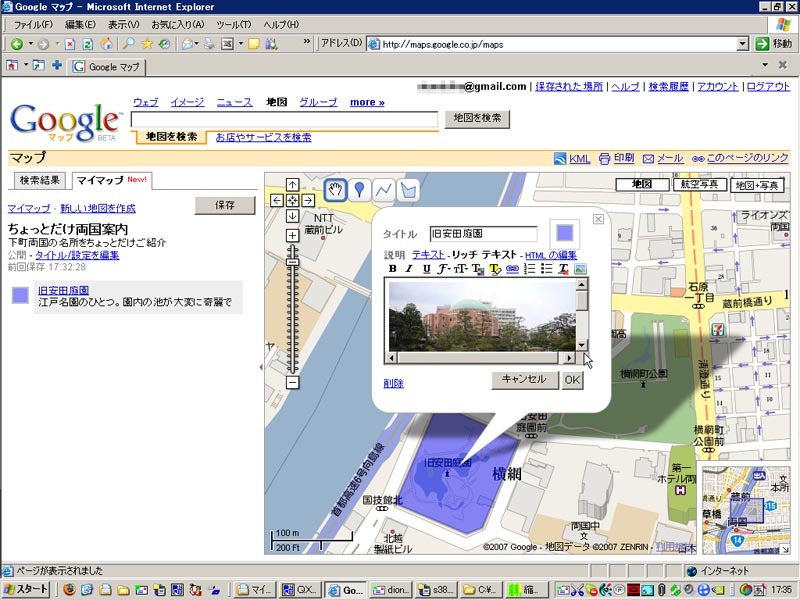
Task: Click the grey Forward arrow in IE toolbar
Action: coord(43,44)
